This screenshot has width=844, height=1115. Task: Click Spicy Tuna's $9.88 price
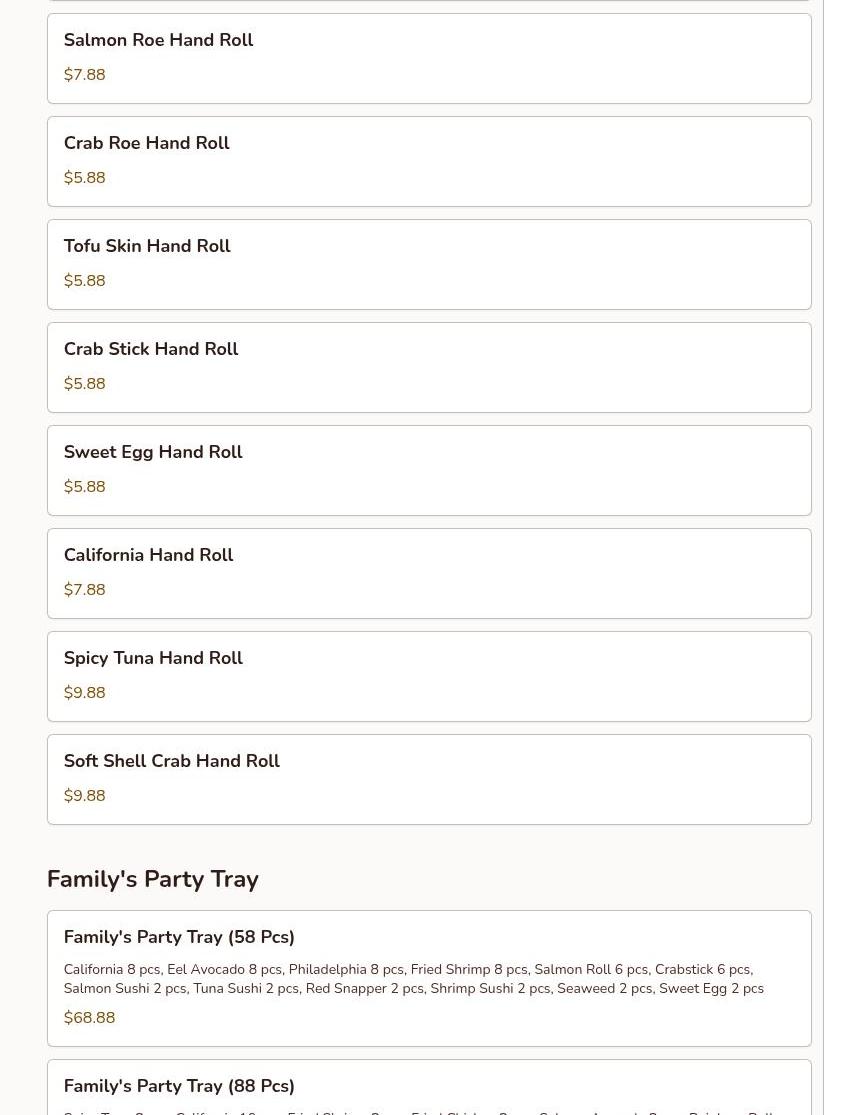click(84, 693)
